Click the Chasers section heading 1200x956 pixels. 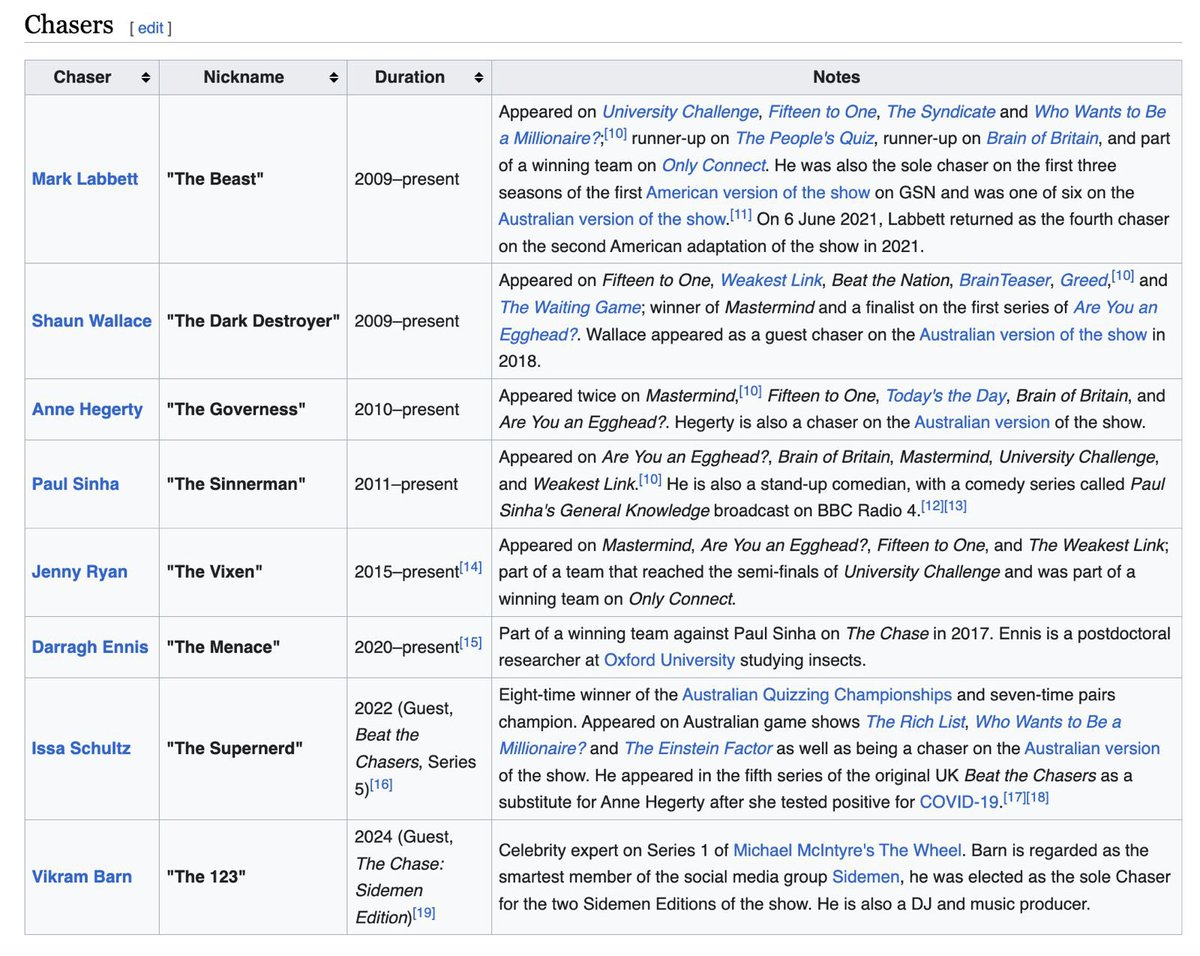pyautogui.click(x=69, y=25)
